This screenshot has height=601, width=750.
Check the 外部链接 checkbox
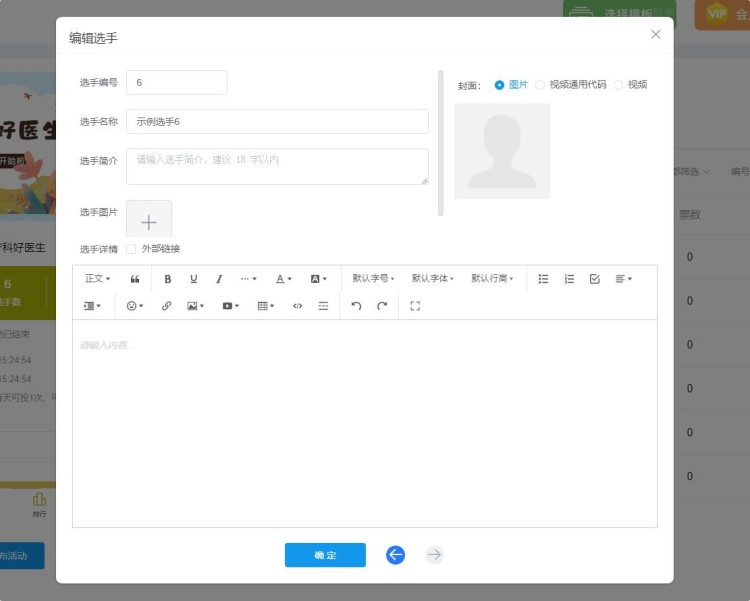click(x=131, y=249)
